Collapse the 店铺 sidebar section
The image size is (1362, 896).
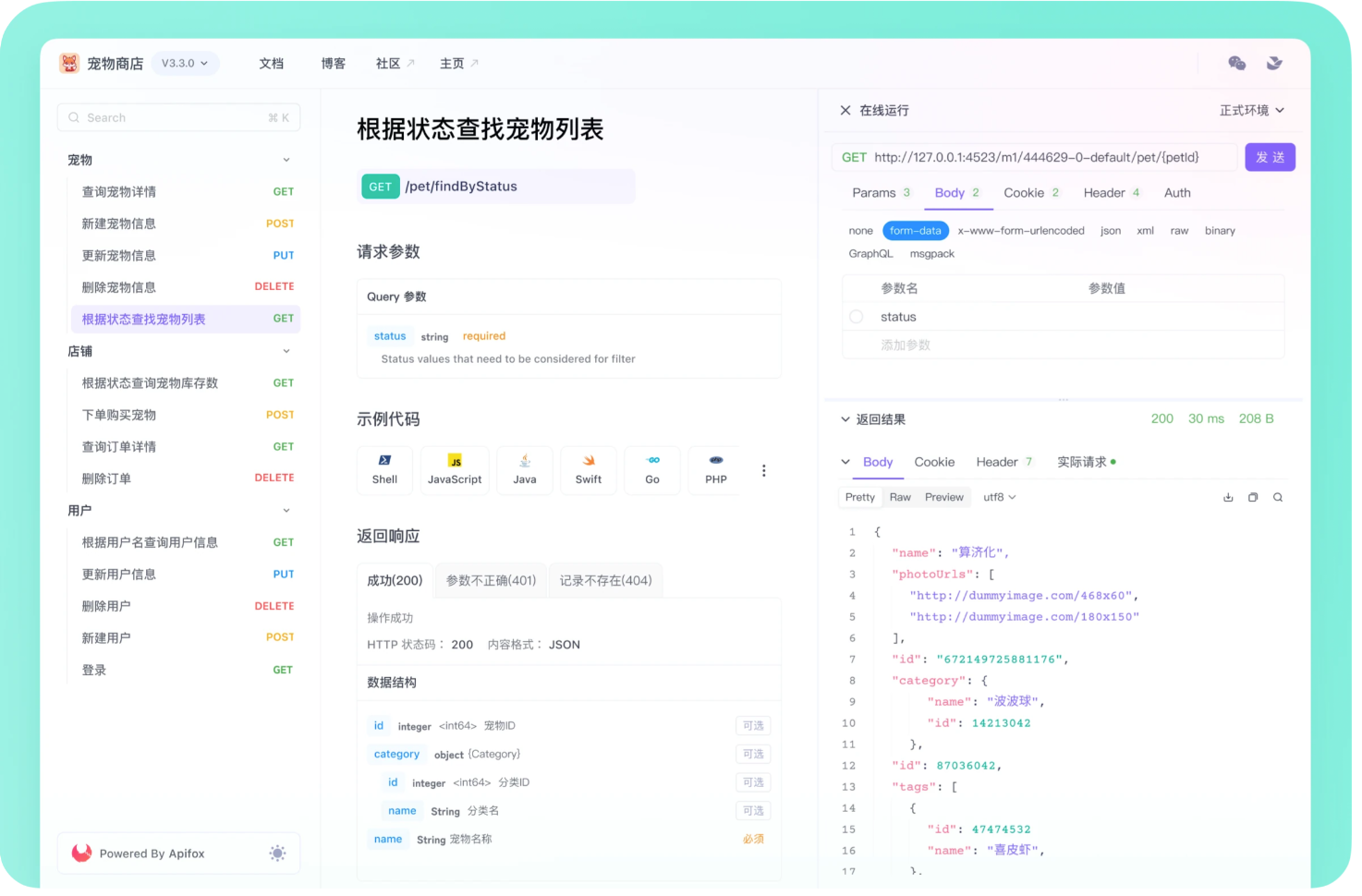(286, 351)
